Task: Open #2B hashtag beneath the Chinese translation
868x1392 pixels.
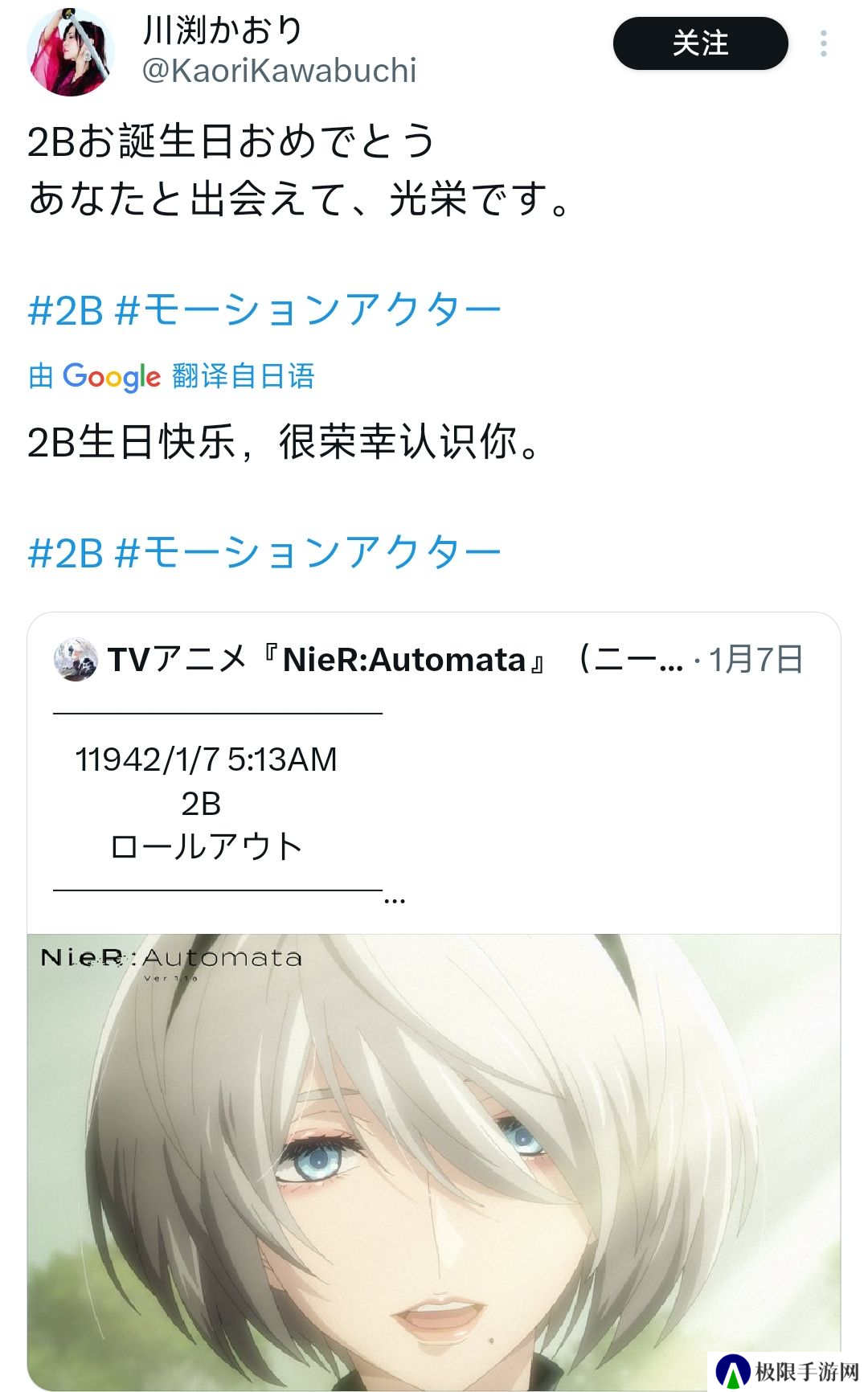Action: coord(66,552)
